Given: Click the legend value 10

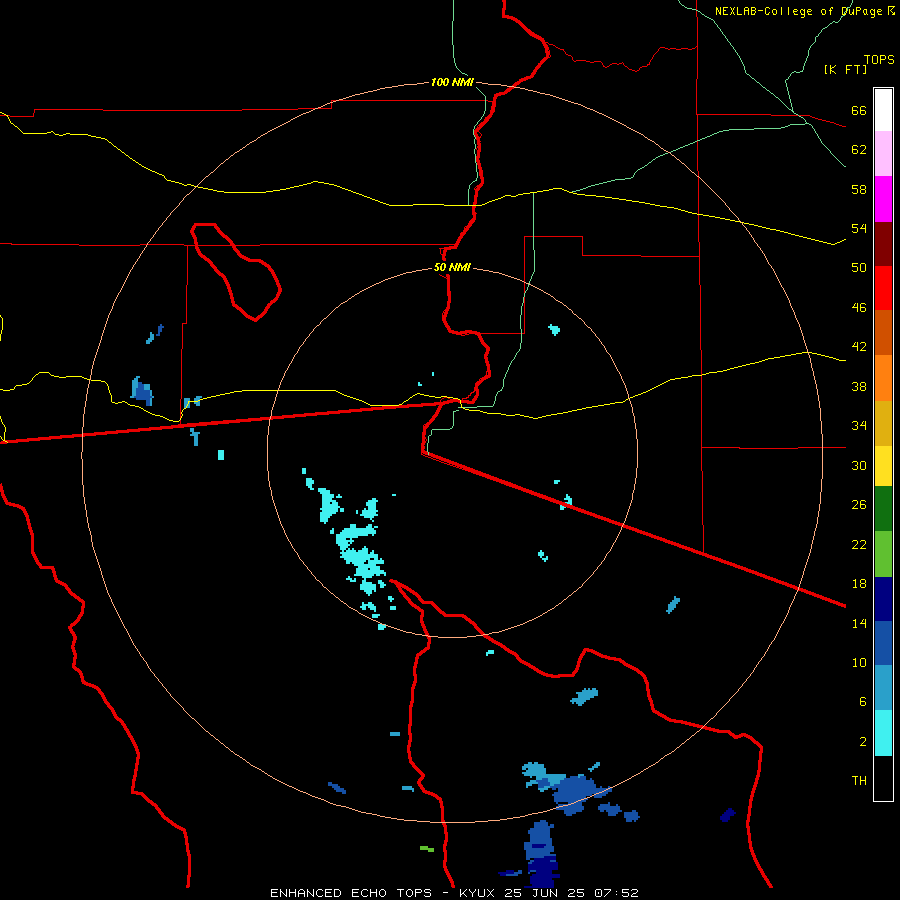Looking at the screenshot, I should [859, 662].
